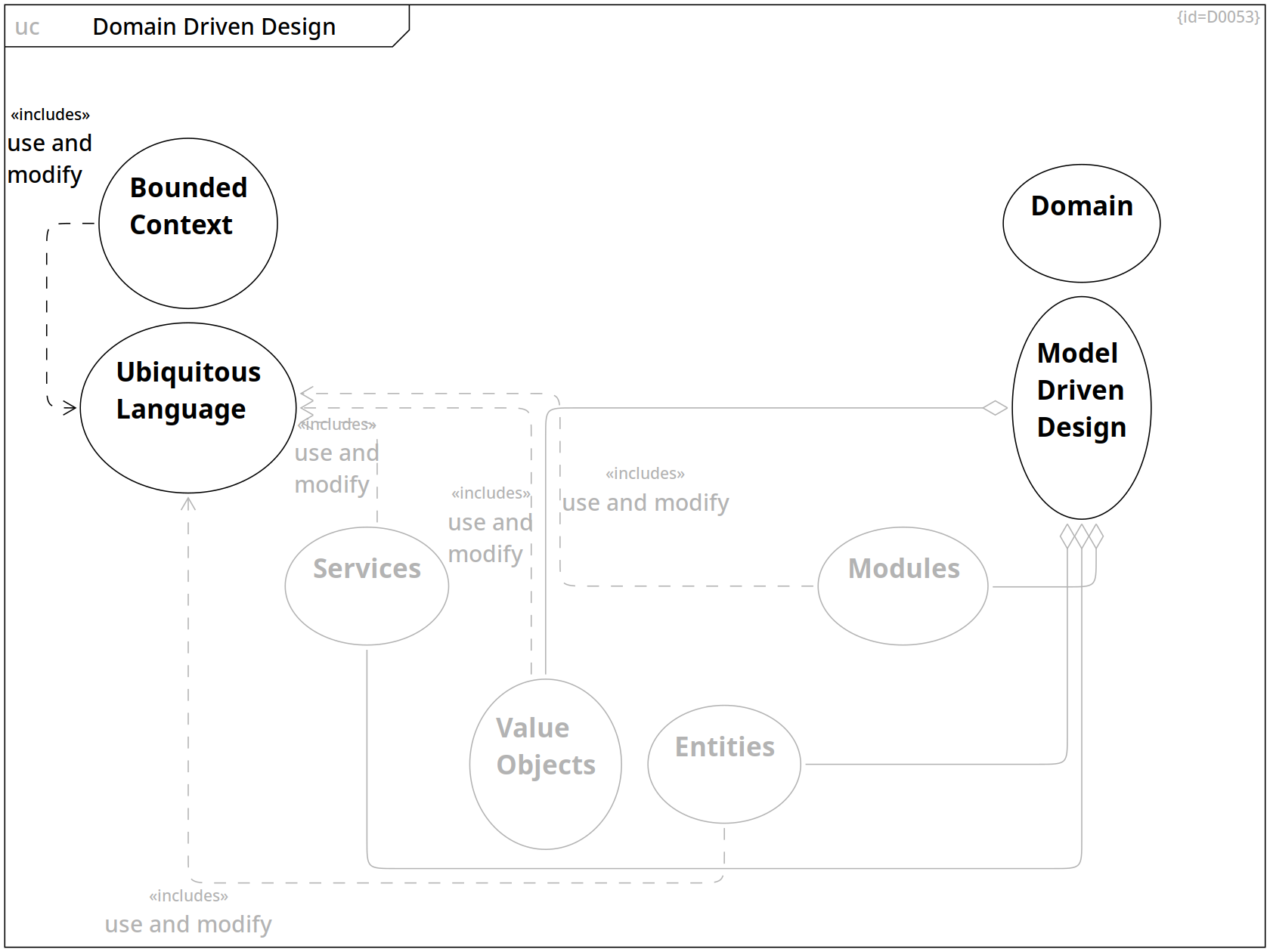The height and width of the screenshot is (952, 1270).
Task: Select the Ubiquitous Language use case
Action: click(x=188, y=408)
